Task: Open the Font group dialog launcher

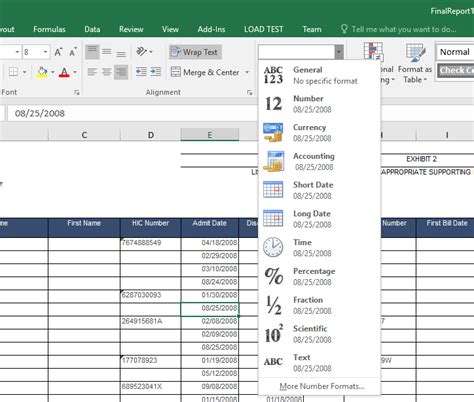Action: click(77, 92)
